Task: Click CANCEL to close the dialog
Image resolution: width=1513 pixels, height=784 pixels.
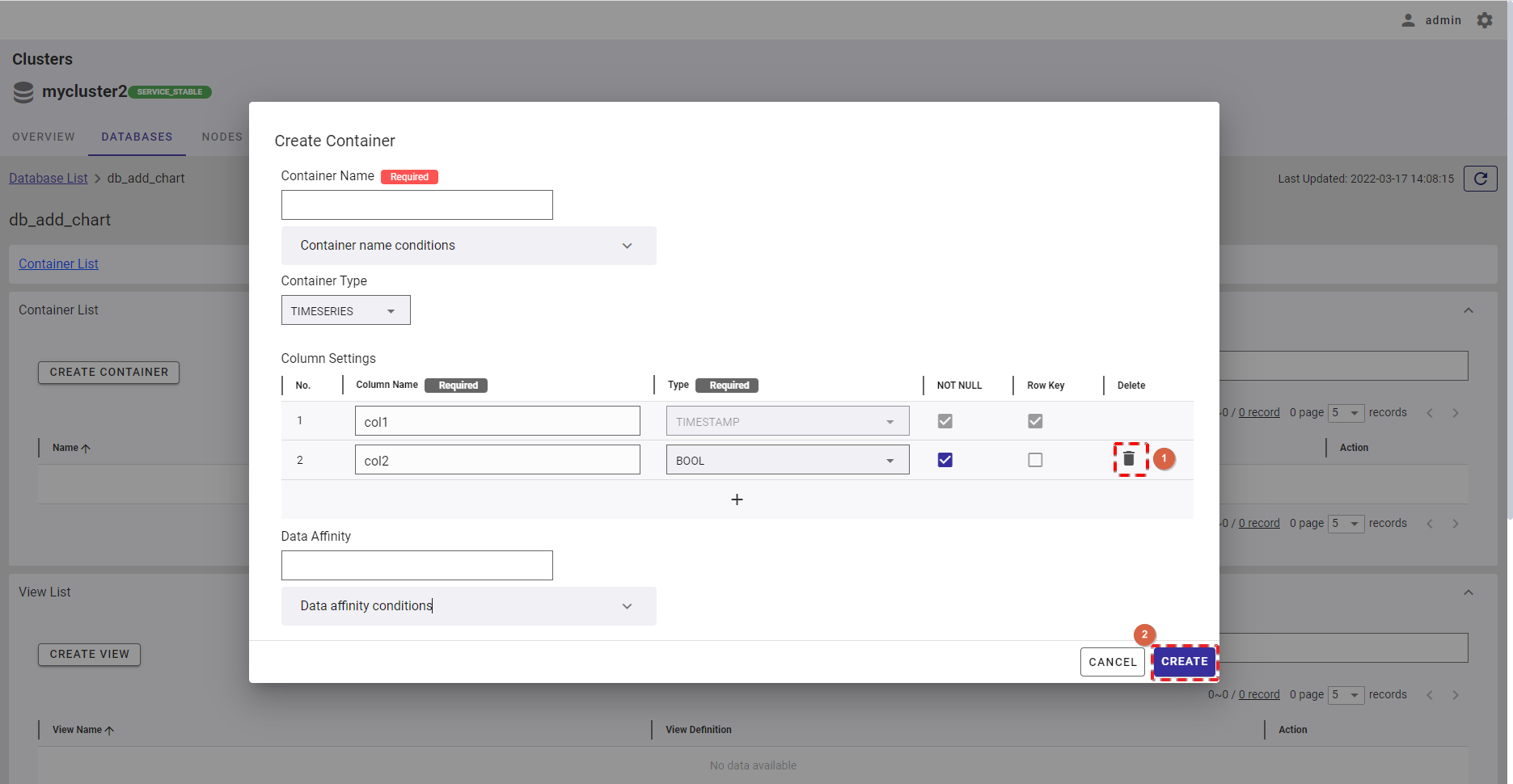Action: tap(1112, 662)
